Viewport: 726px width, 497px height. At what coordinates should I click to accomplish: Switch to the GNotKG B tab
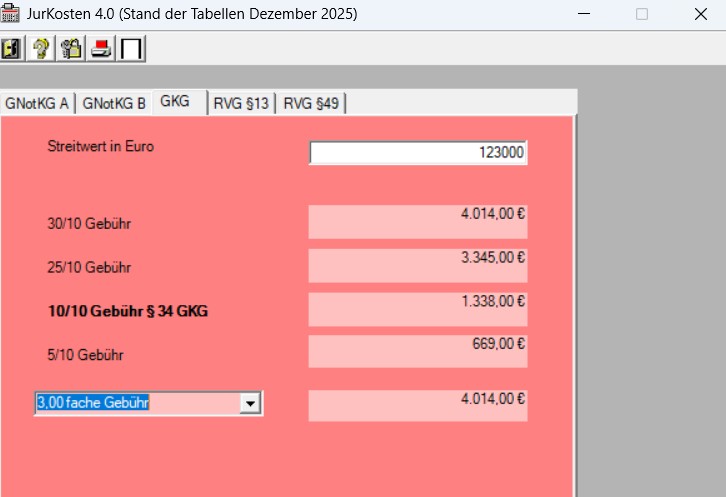114,104
